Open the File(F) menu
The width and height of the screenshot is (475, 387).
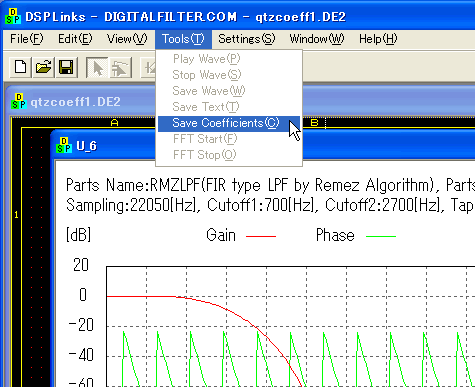coord(27,39)
